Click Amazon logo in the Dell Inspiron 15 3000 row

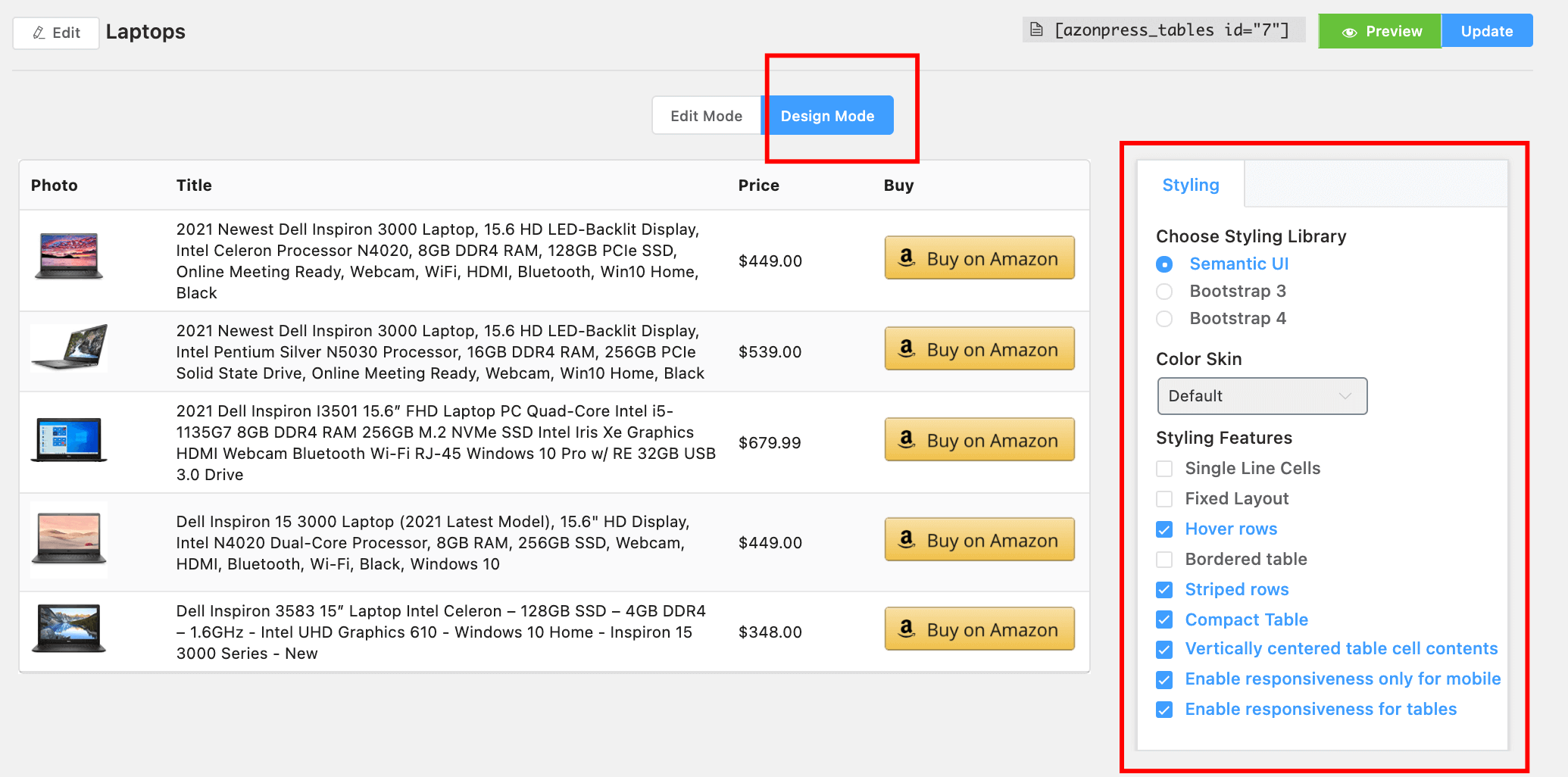click(906, 539)
